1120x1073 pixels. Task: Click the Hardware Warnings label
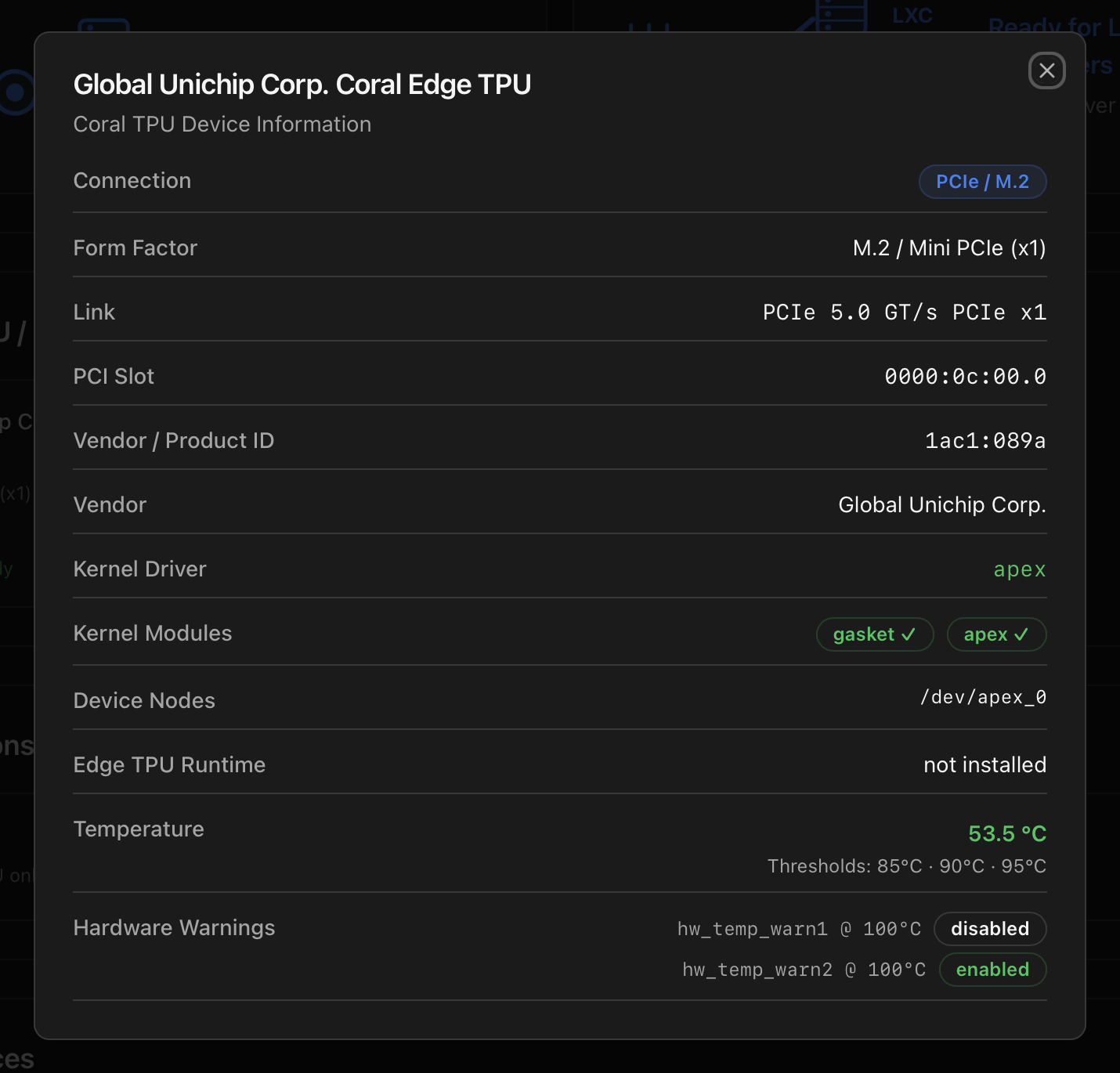click(175, 928)
